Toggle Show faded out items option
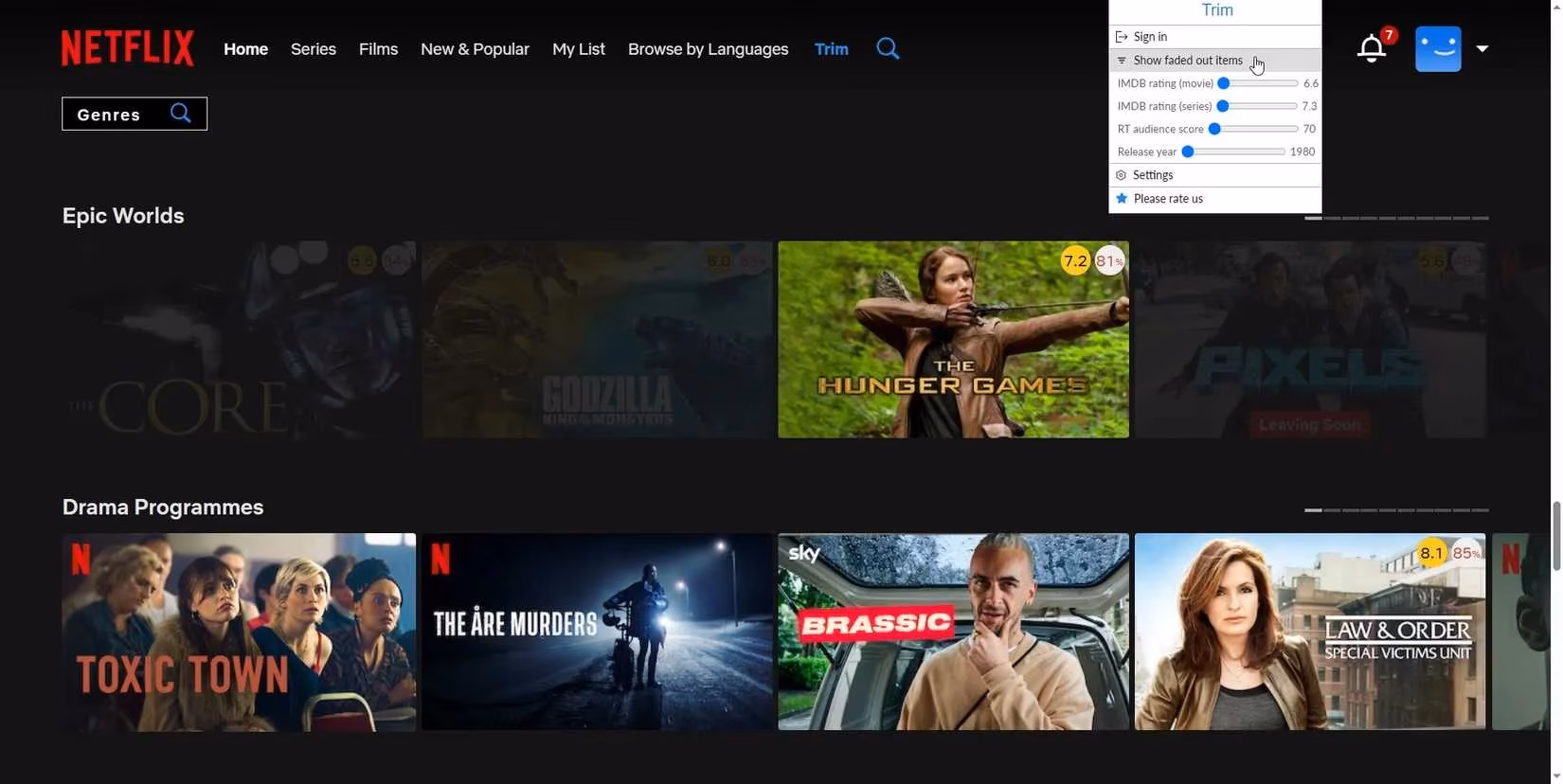The width and height of the screenshot is (1563, 784). point(1215,61)
